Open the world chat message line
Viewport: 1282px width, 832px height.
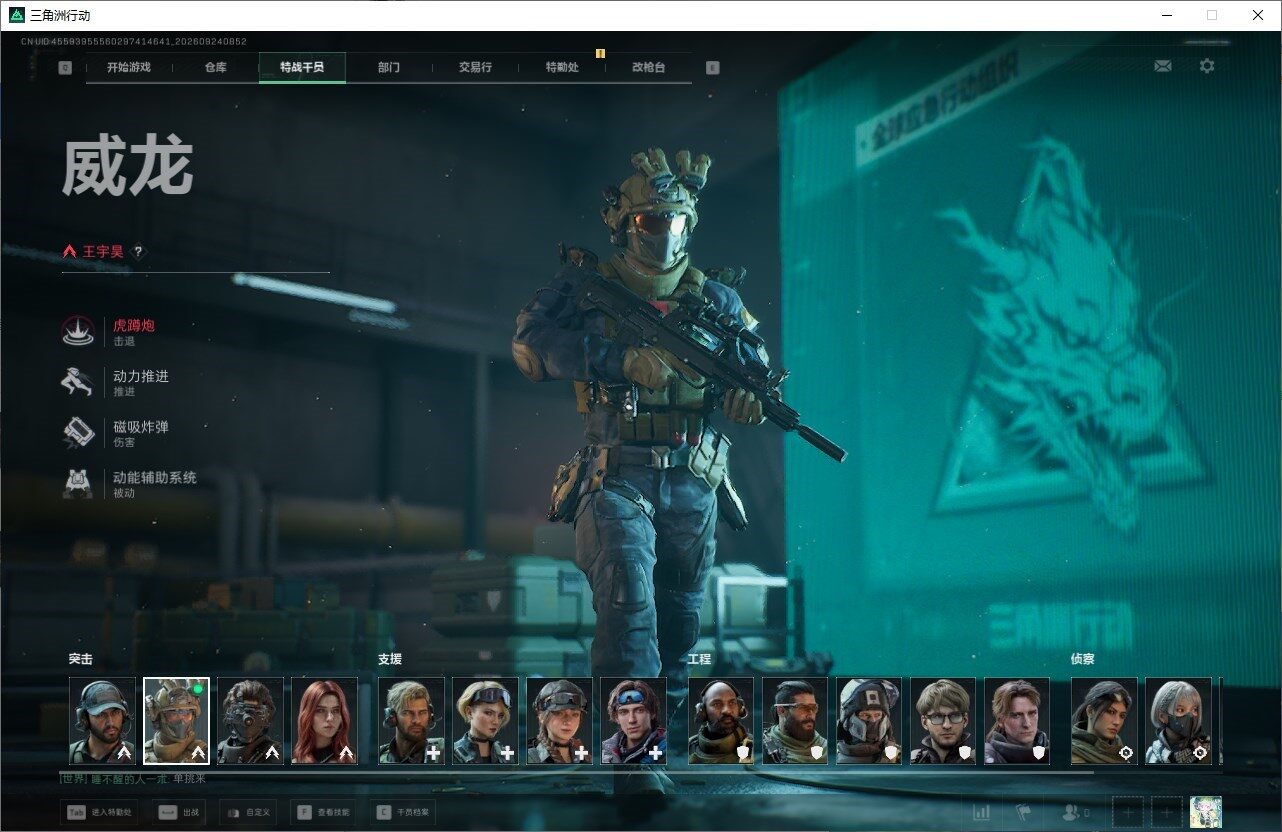pyautogui.click(x=132, y=778)
